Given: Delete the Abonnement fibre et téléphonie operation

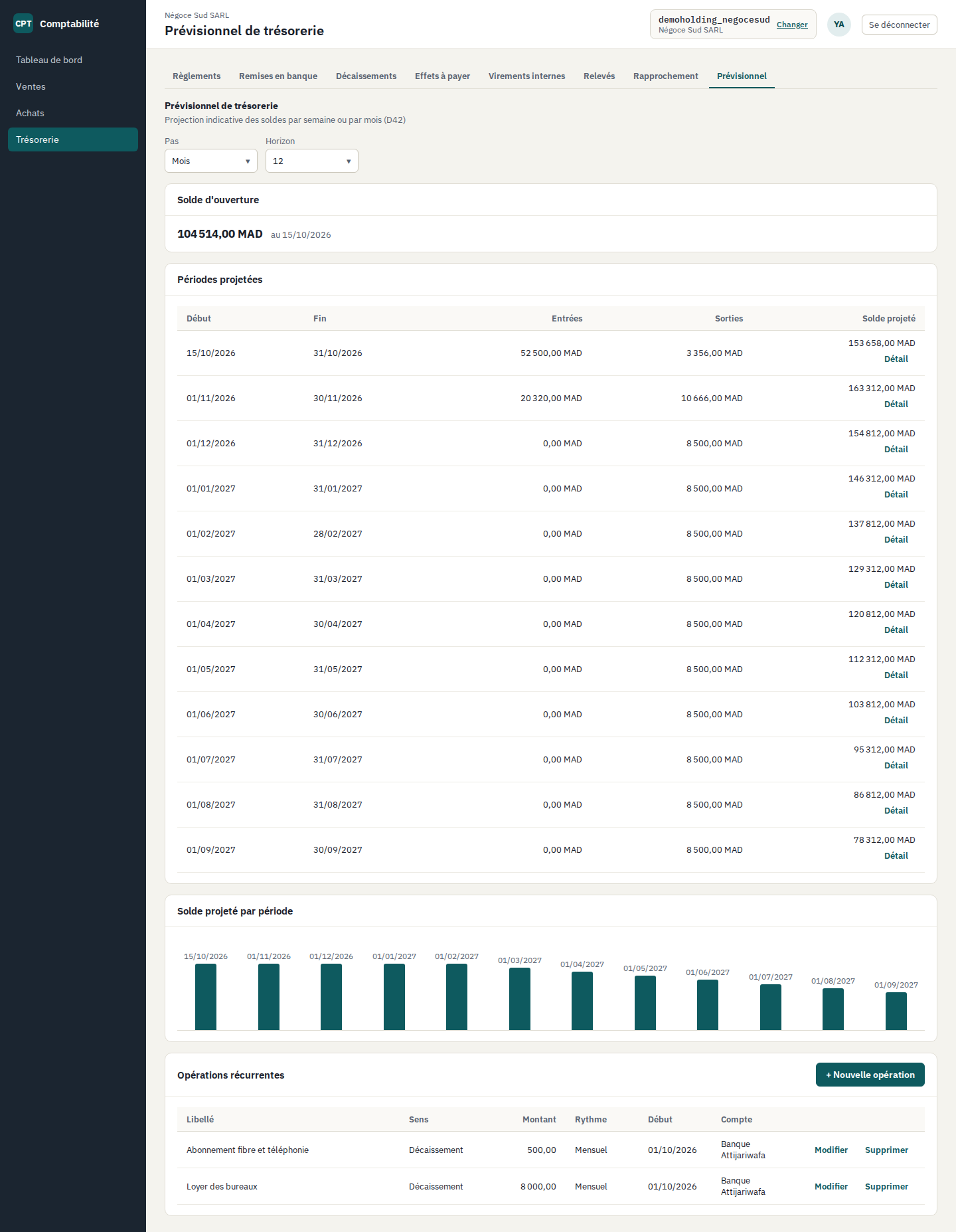Looking at the screenshot, I should coord(886,1150).
